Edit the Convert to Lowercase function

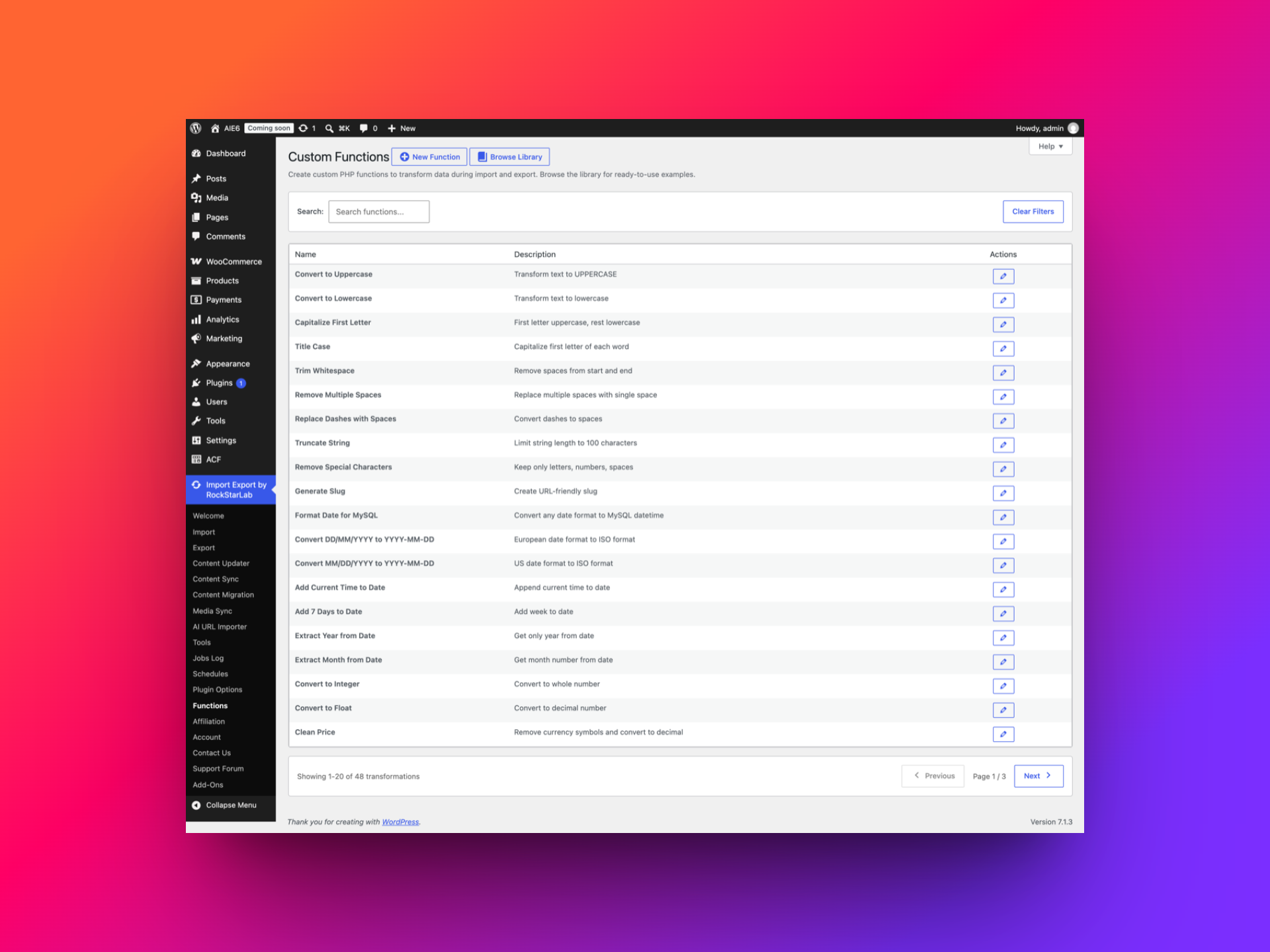(1003, 300)
